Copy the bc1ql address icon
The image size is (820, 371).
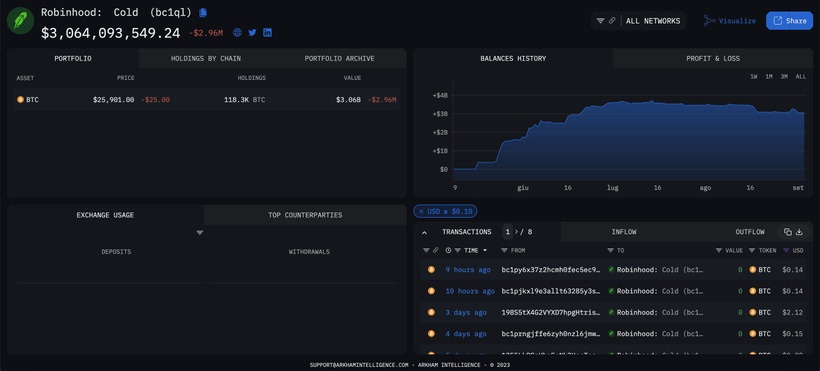point(203,12)
